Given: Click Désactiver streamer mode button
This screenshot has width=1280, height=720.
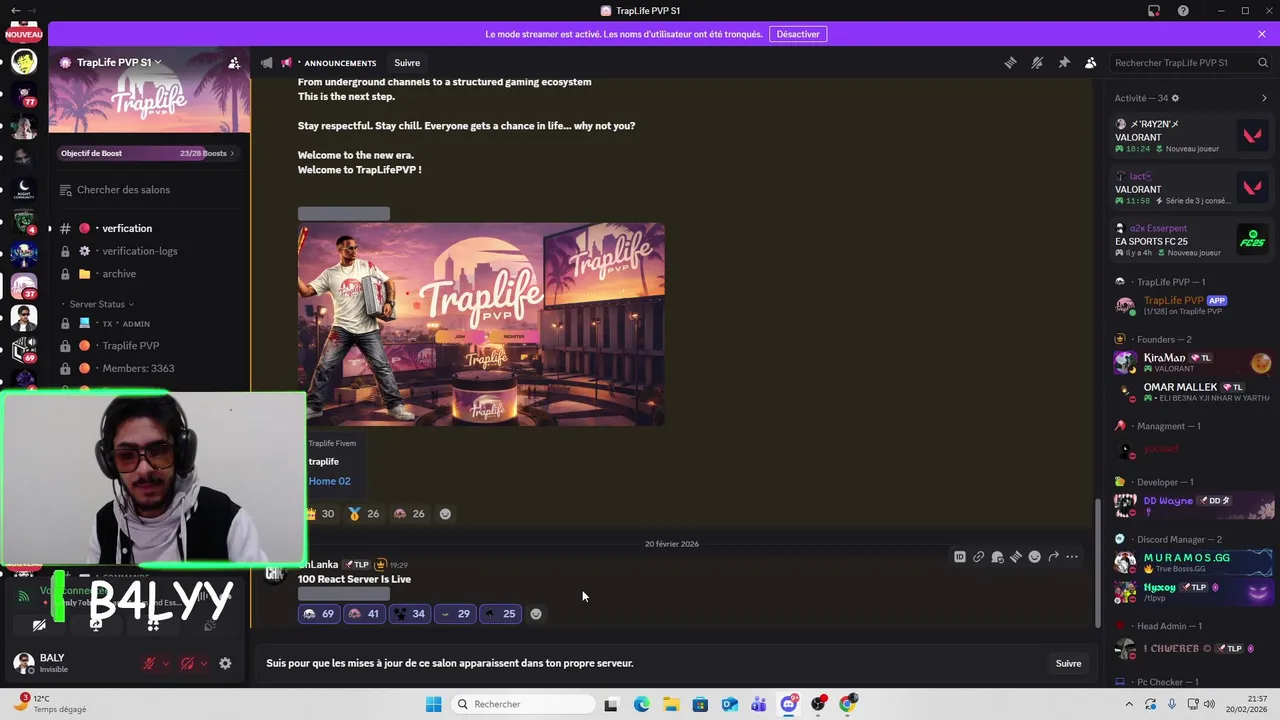Looking at the screenshot, I should point(798,34).
